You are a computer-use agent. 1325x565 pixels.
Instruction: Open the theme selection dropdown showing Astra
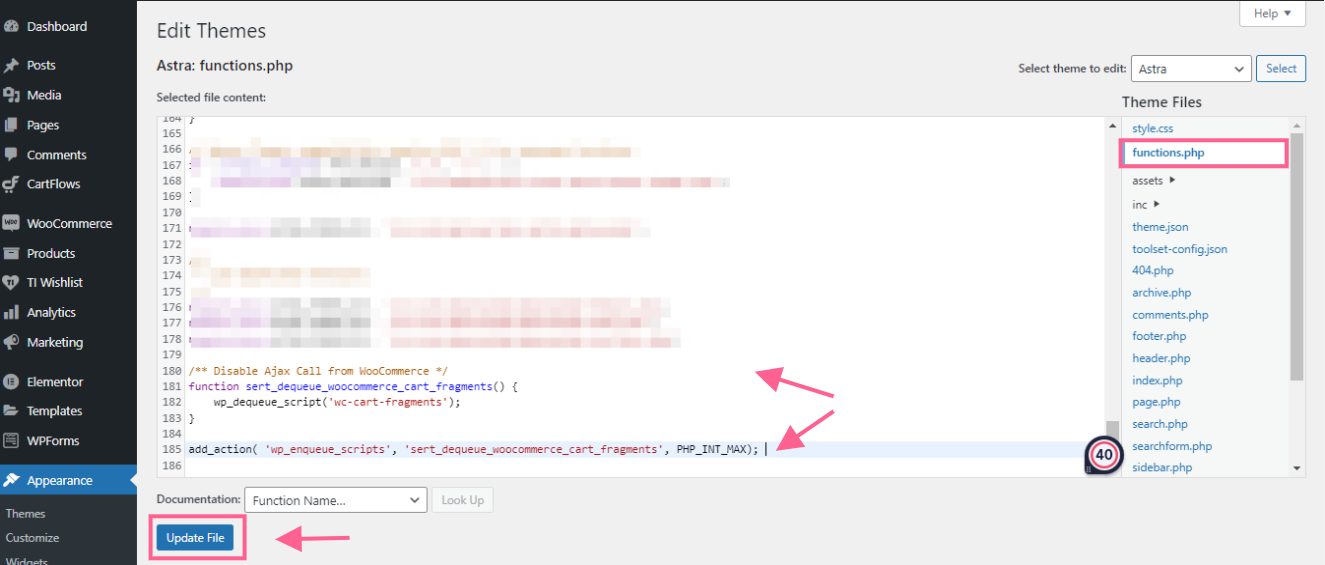[1191, 69]
